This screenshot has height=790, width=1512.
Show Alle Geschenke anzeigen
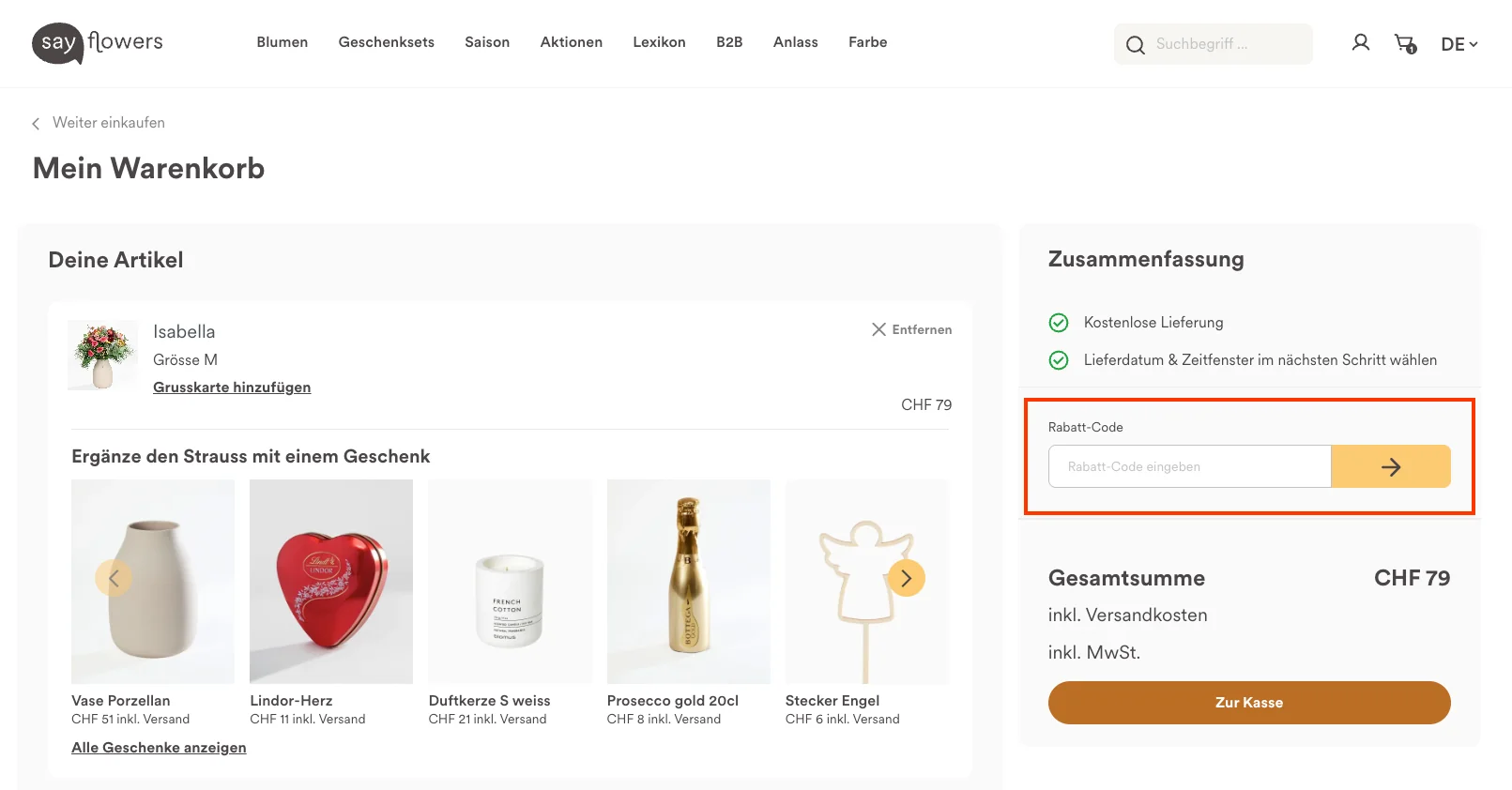pos(158,747)
